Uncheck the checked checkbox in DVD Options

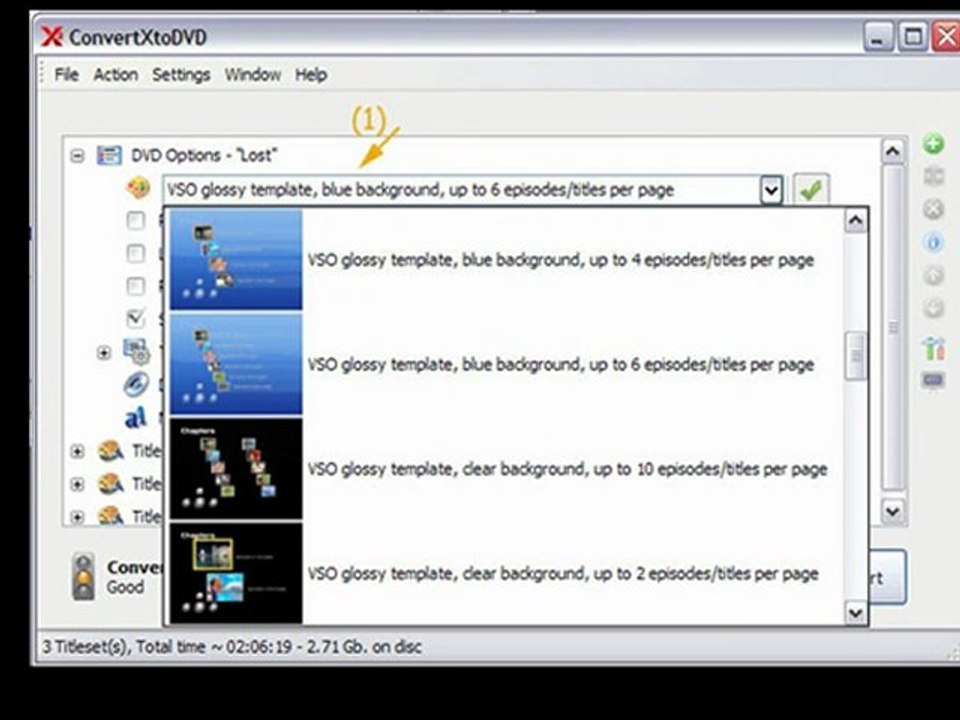[135, 318]
